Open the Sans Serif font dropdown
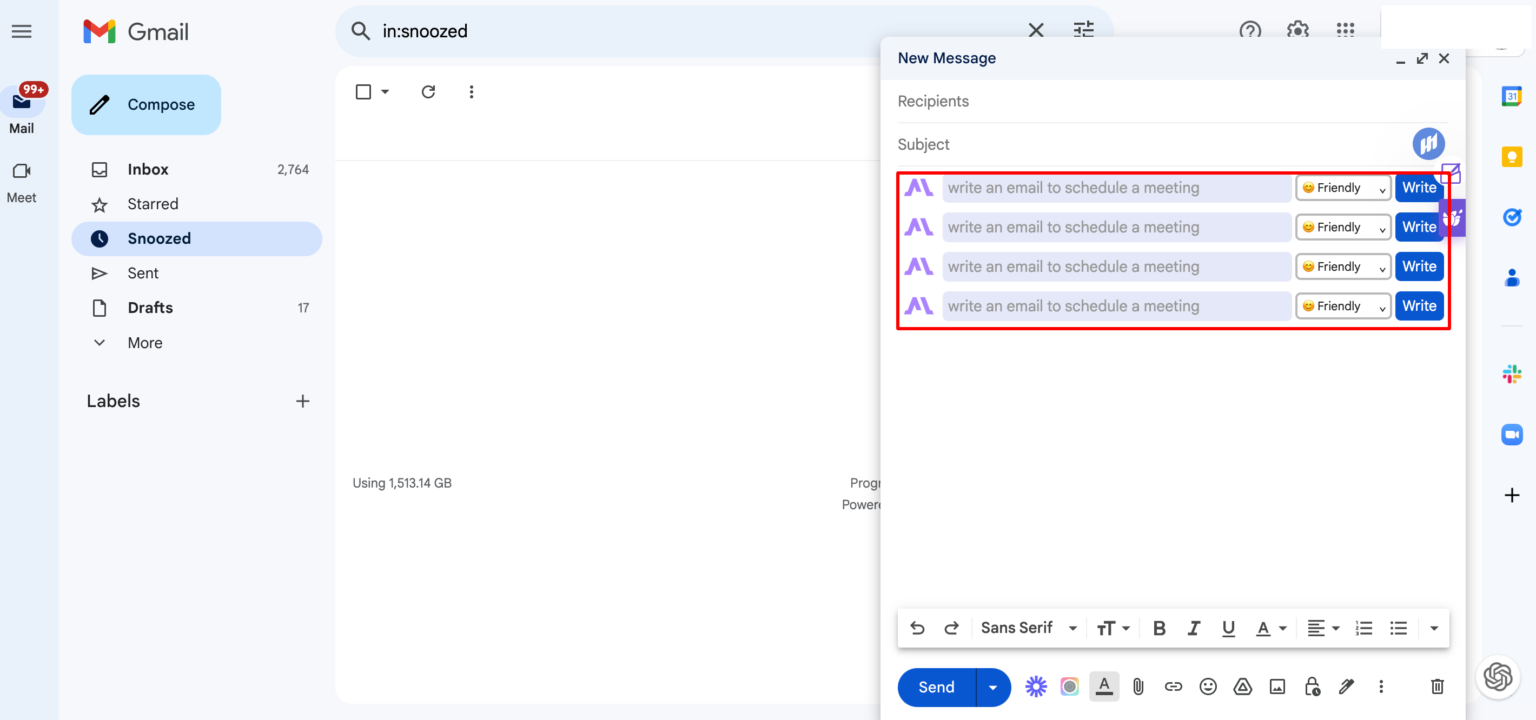The width and height of the screenshot is (1536, 720). 1028,628
